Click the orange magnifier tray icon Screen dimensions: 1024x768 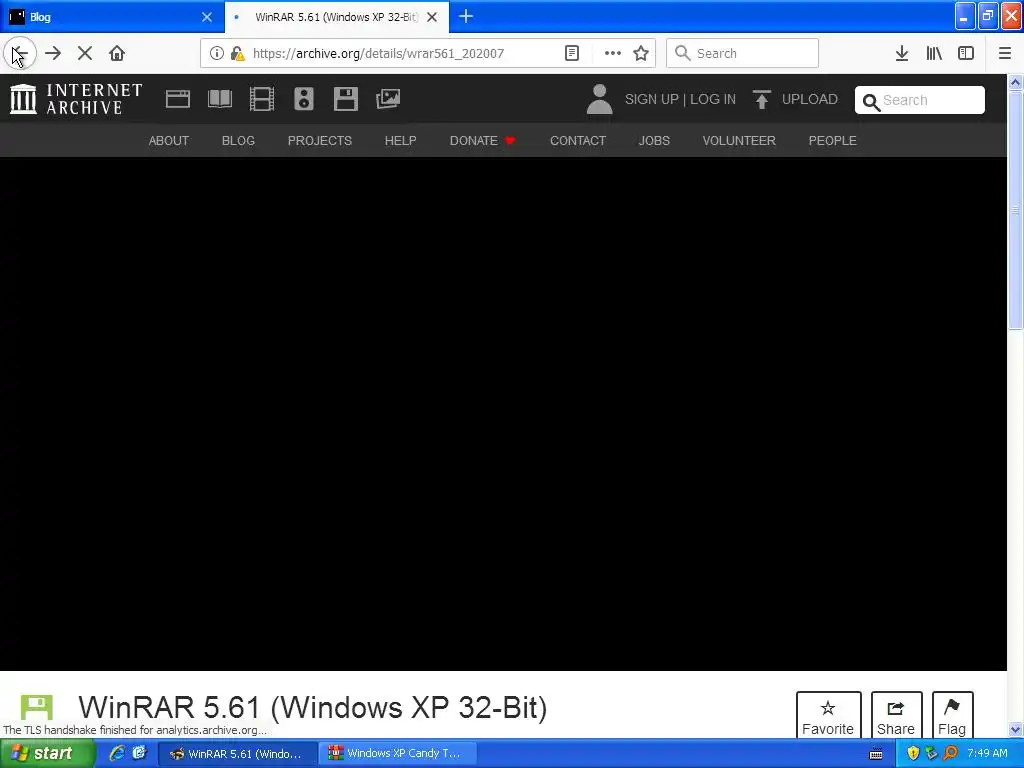point(950,754)
